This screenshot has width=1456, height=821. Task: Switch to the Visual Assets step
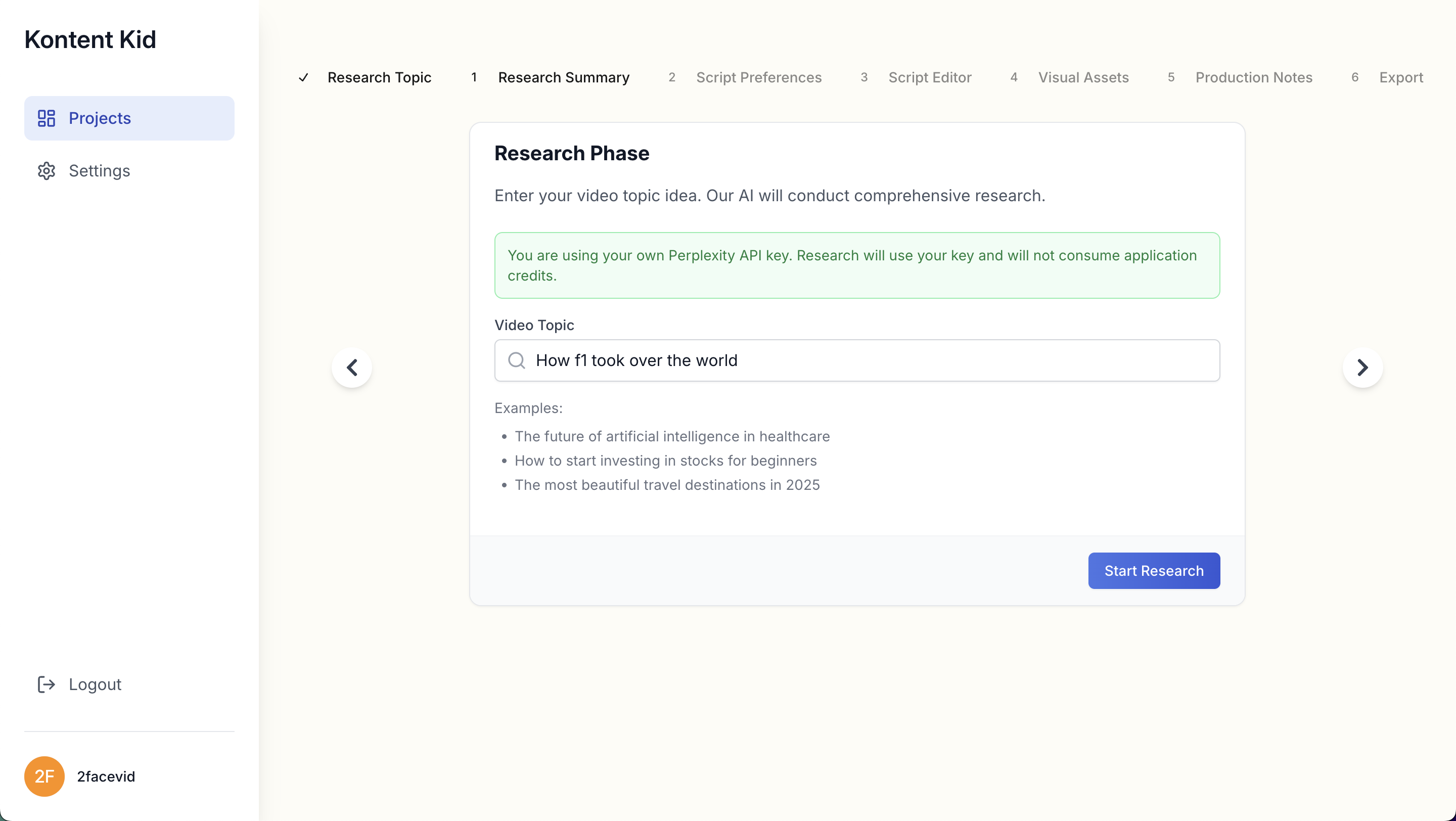[x=1082, y=77]
